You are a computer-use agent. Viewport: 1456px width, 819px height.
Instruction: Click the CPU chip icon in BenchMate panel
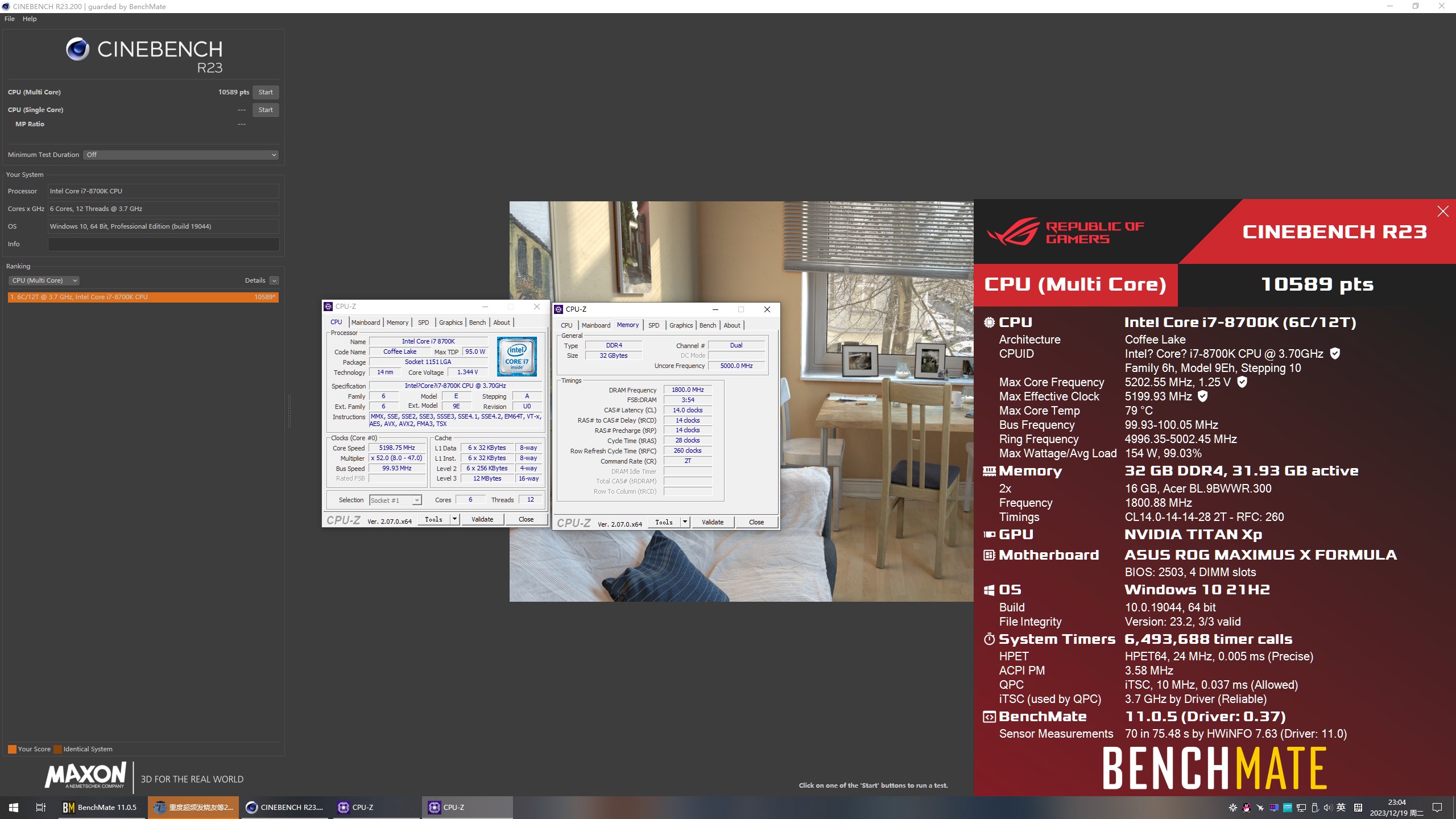click(x=989, y=322)
